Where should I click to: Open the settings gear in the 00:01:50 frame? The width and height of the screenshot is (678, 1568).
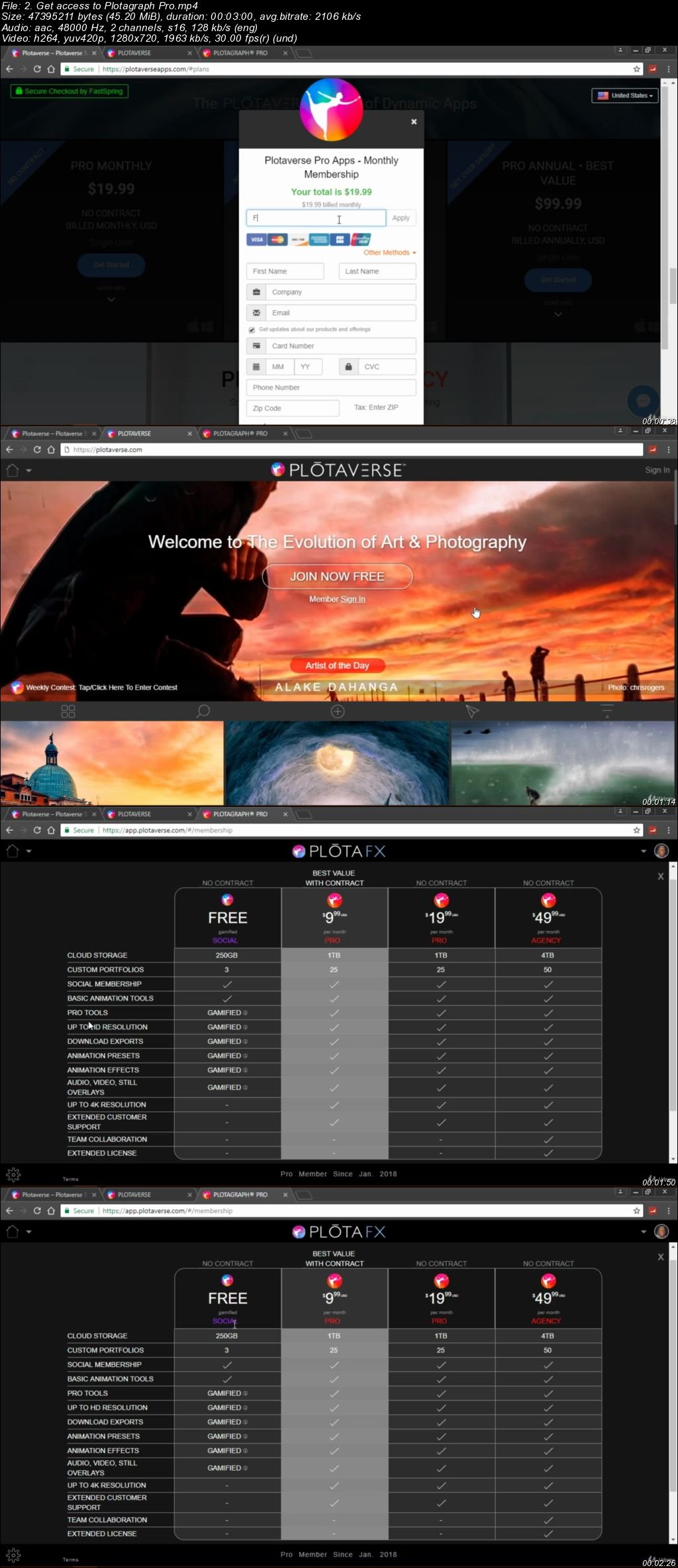(x=13, y=1175)
